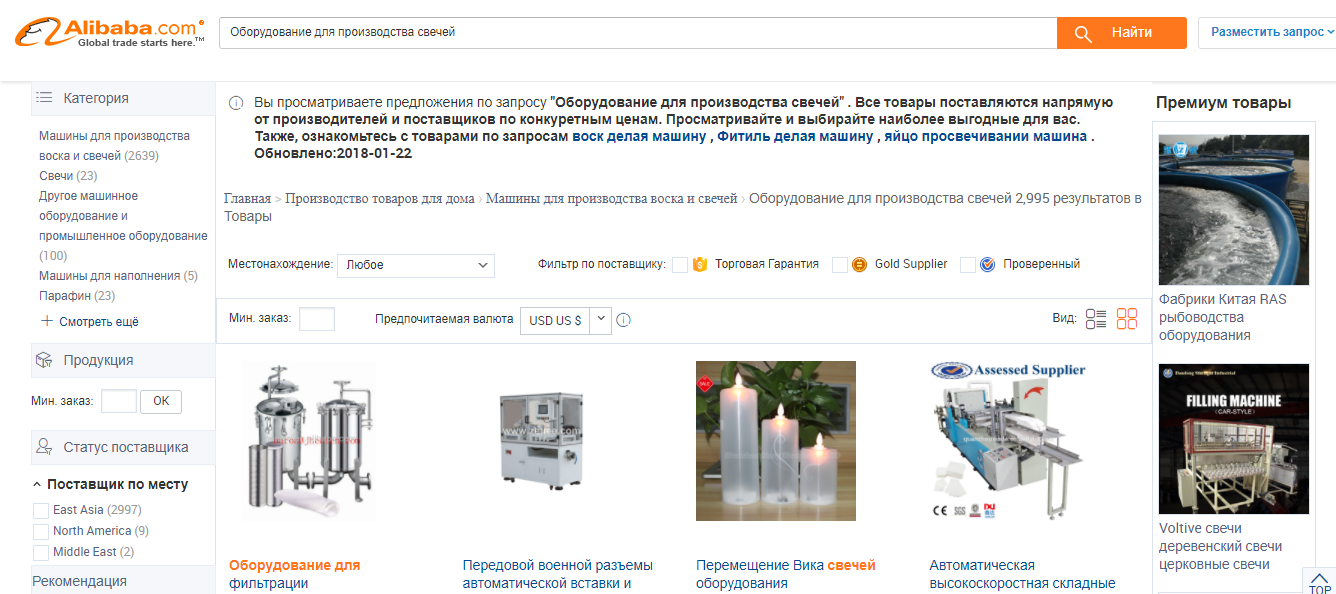Open the USD currency dropdown

[565, 320]
